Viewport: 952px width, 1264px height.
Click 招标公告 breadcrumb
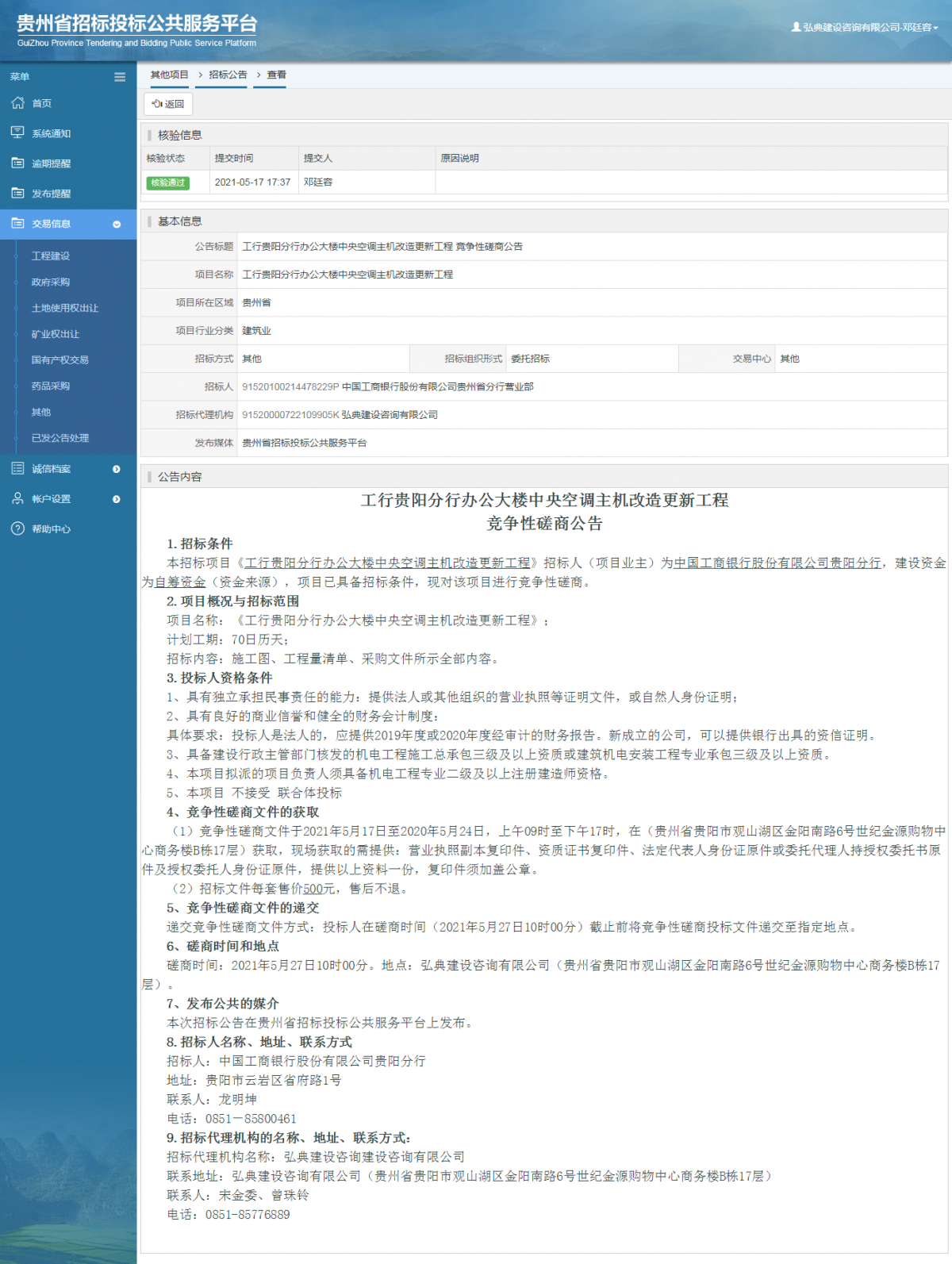(x=228, y=75)
